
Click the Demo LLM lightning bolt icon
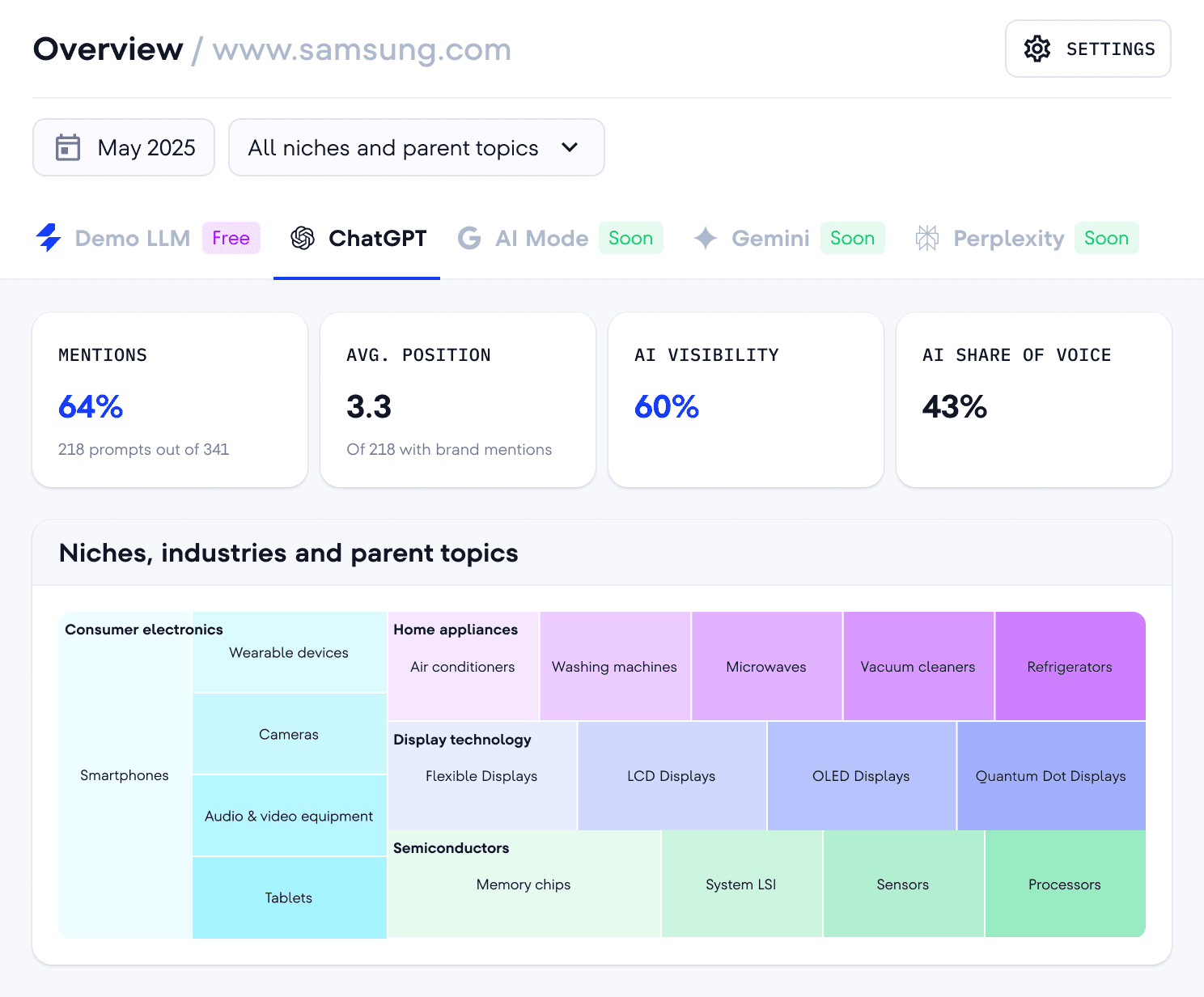49,238
